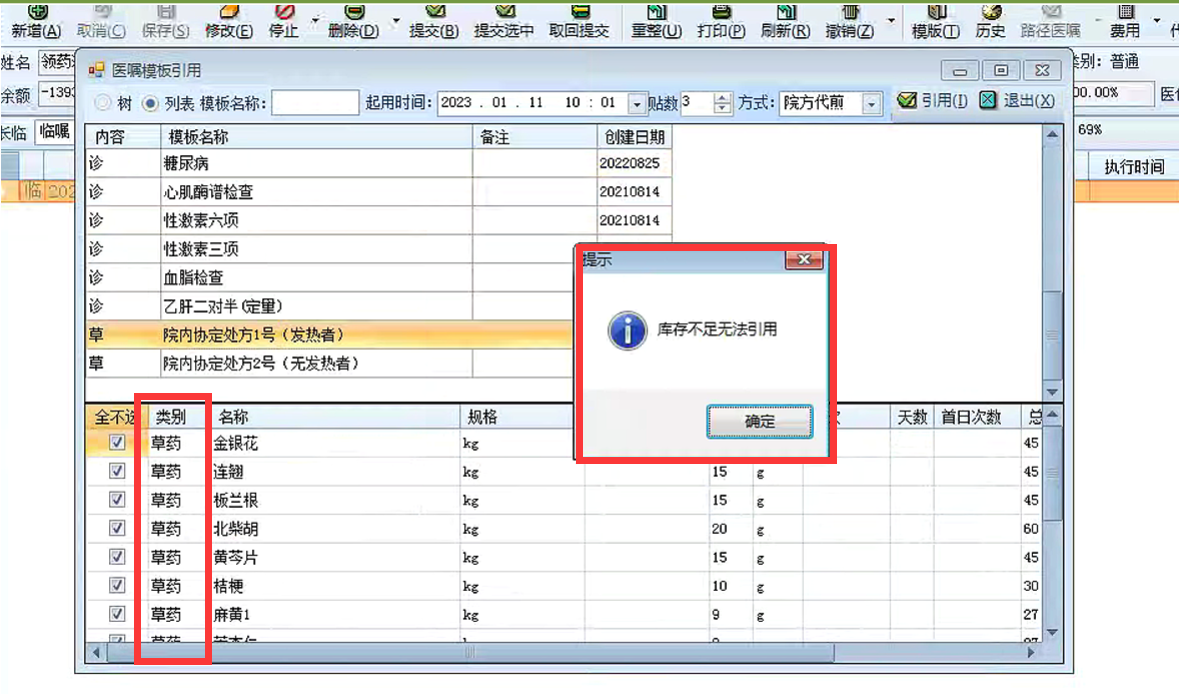Screen dimensions: 1179x694
Task: Open the 费用 toolbar item
Action: pos(1125,21)
